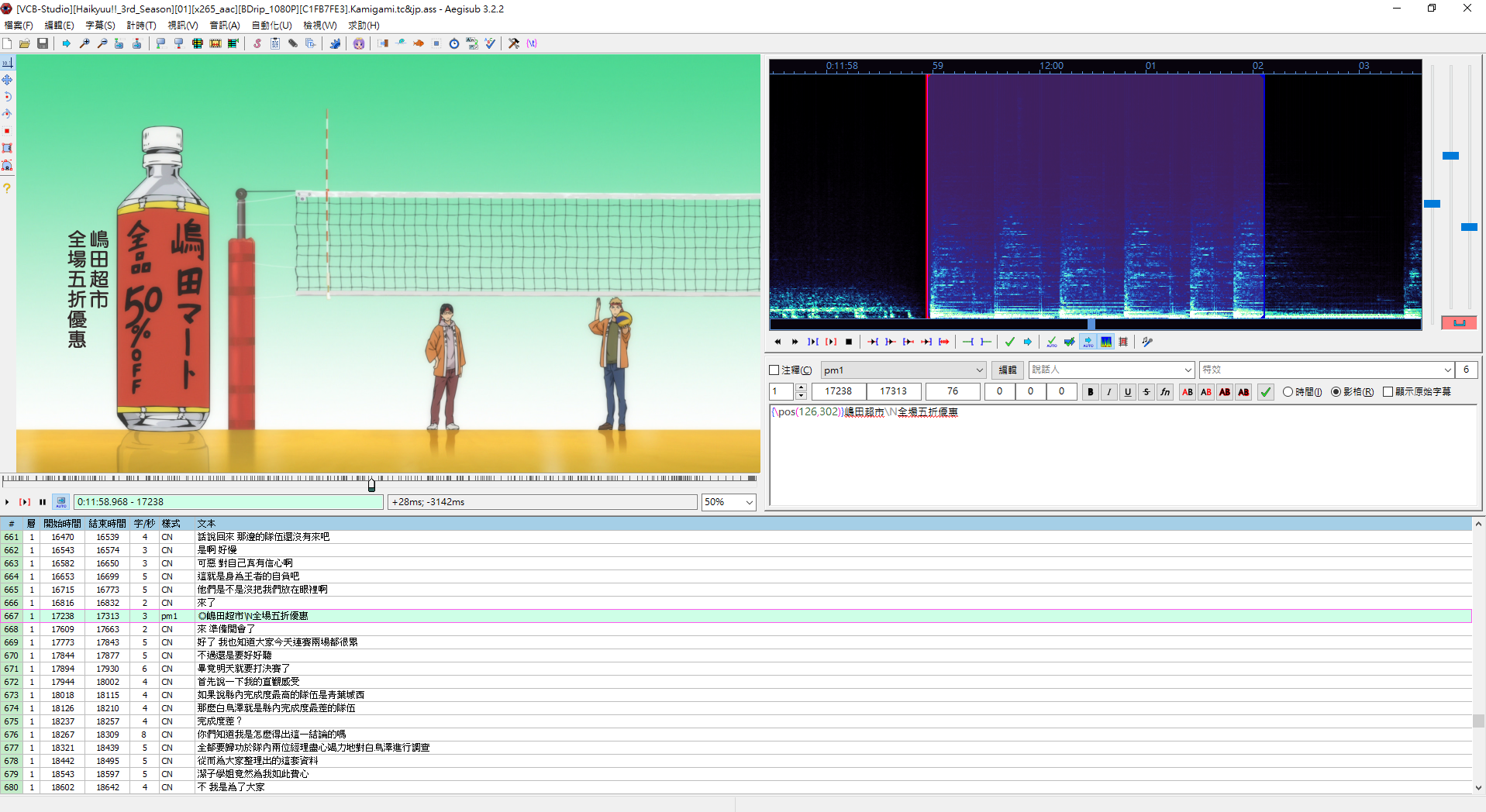Open the style dropdown showing pm1
This screenshot has width=1486, height=812.
[x=903, y=370]
